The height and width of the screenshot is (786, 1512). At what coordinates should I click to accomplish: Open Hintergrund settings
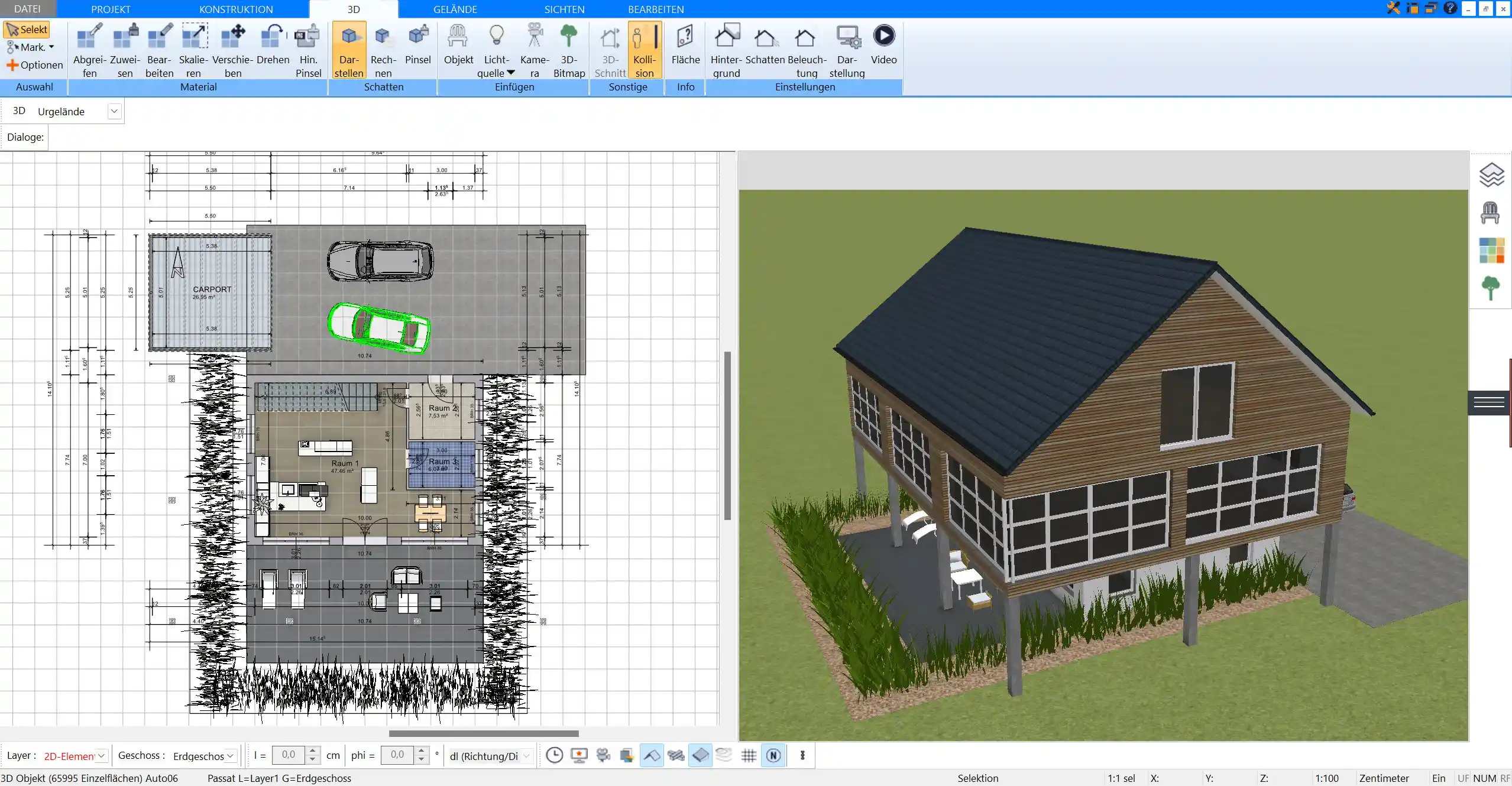click(x=726, y=50)
